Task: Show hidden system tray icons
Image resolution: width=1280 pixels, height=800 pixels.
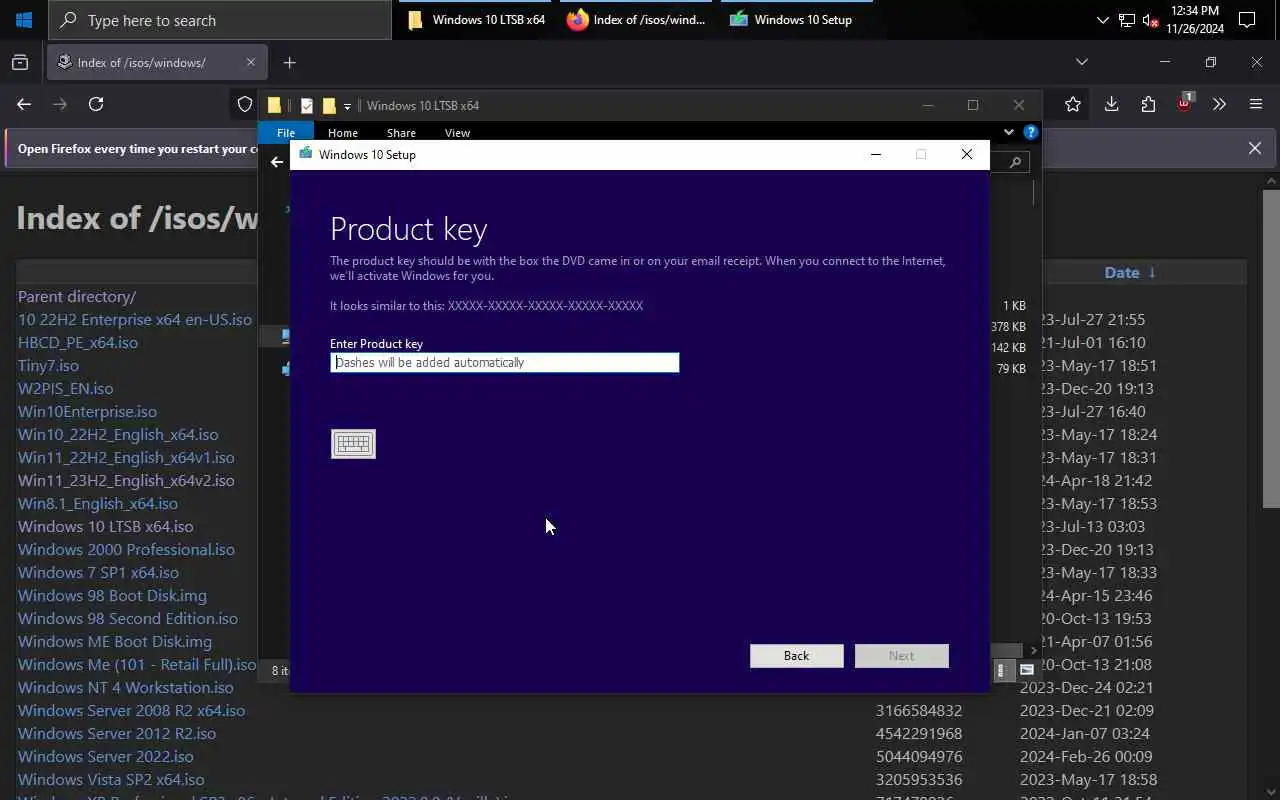Action: point(1102,20)
